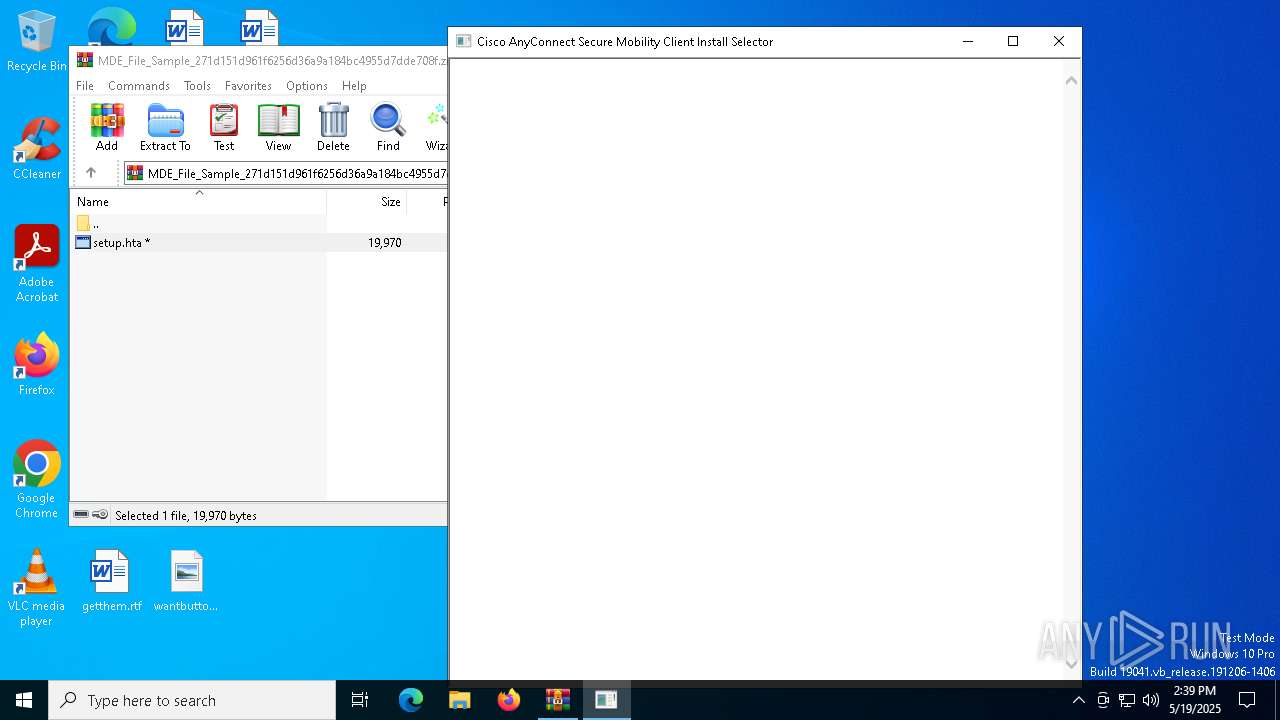Open Microsoft Edge from the taskbar
1280x720 pixels.
click(x=411, y=700)
